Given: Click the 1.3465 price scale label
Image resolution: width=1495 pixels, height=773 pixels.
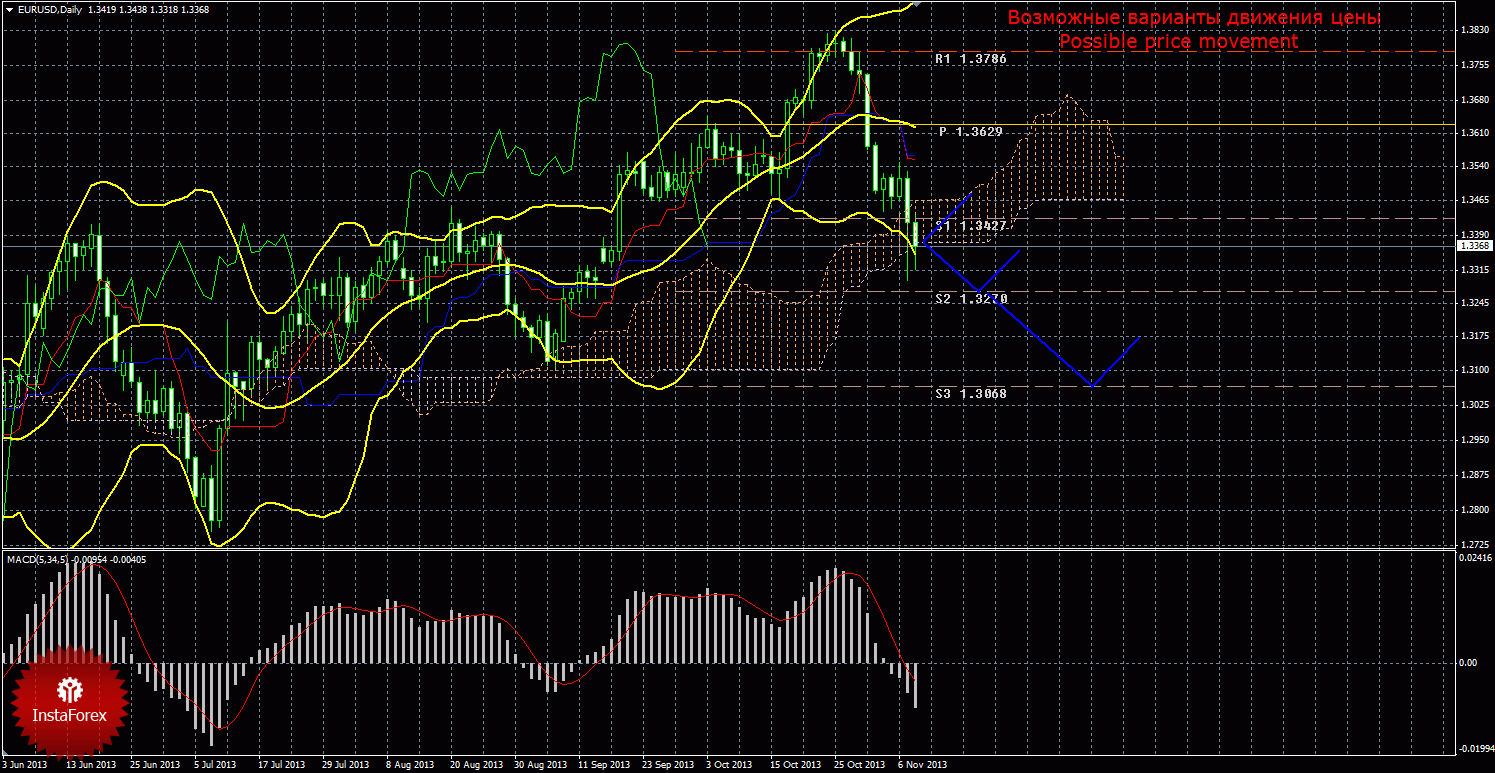Looking at the screenshot, I should point(1475,201).
